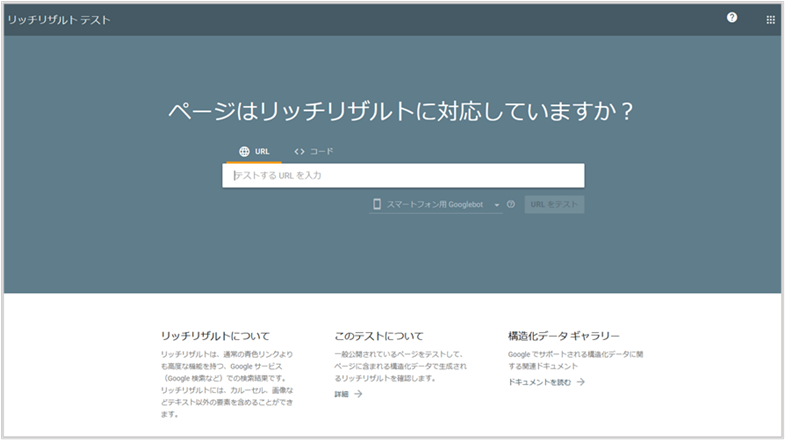785x440 pixels.
Task: Click the 構造化データ ギャラリー heading
Action: [x=564, y=336]
